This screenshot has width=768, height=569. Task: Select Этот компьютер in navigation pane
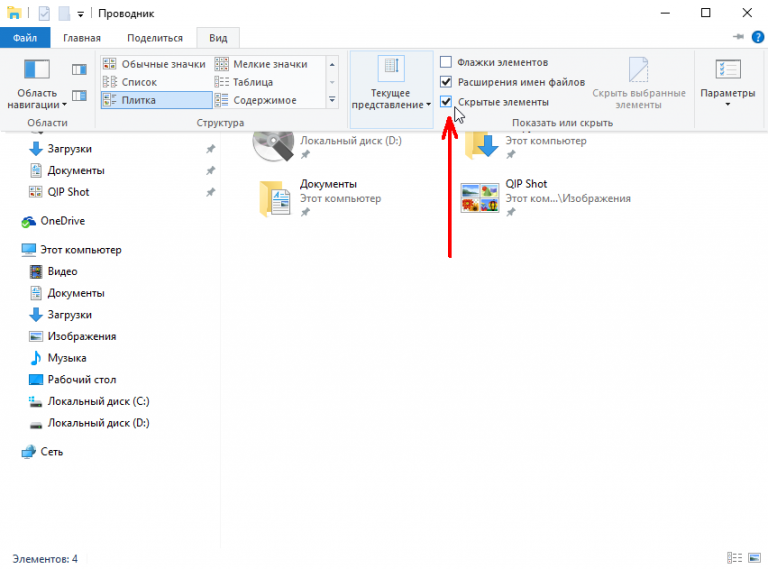click(x=81, y=250)
